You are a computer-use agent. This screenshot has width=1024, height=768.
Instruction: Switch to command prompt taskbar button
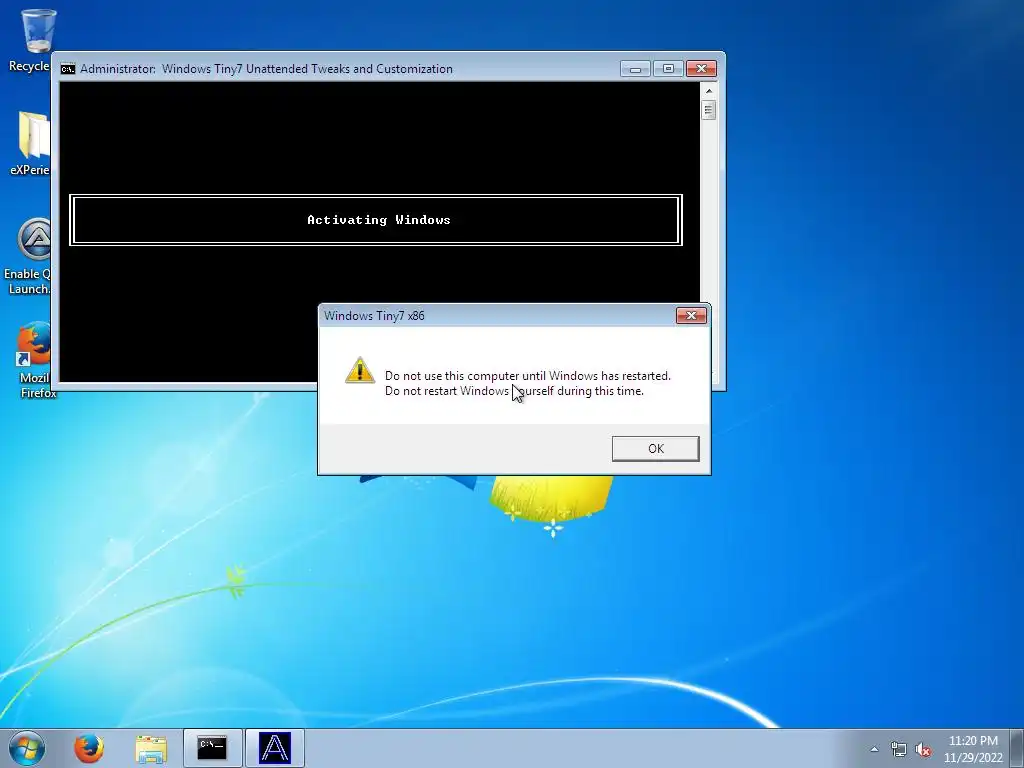(x=212, y=748)
